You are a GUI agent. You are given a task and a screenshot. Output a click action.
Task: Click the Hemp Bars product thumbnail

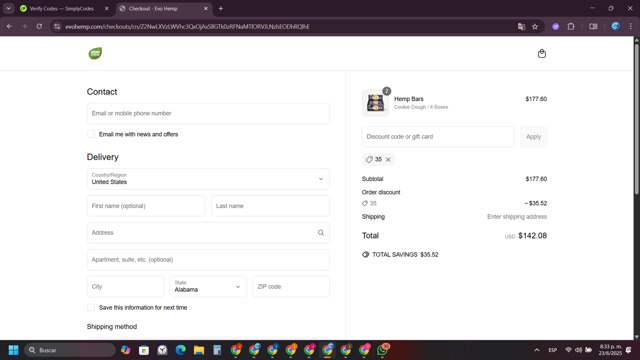(x=375, y=103)
